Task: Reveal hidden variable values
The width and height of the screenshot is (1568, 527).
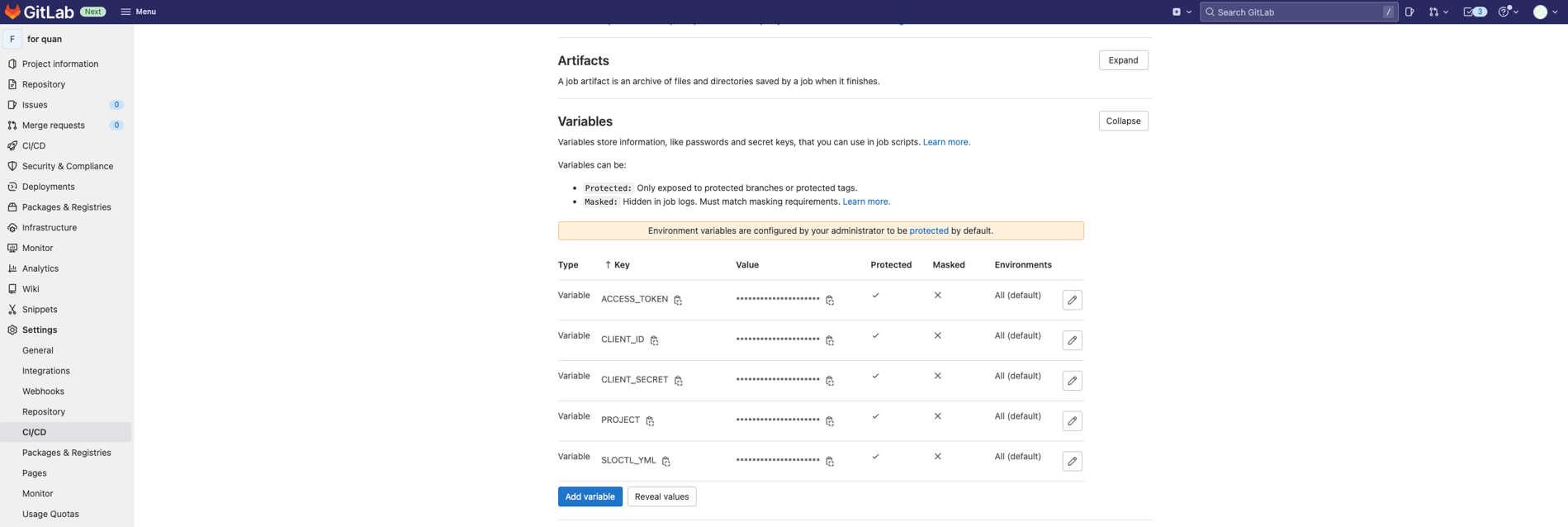Action: (x=661, y=496)
